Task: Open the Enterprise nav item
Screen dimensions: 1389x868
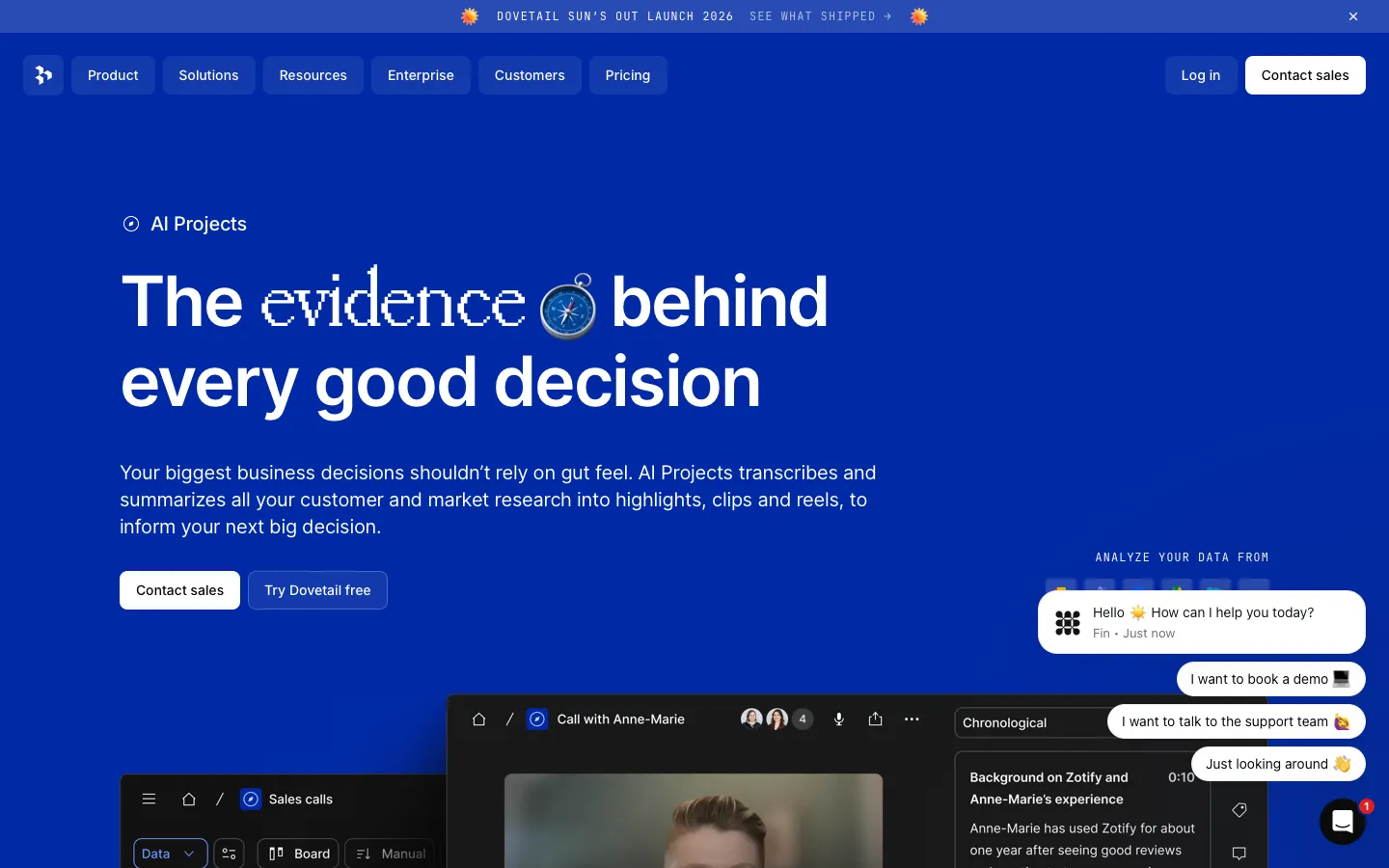Action: (421, 75)
